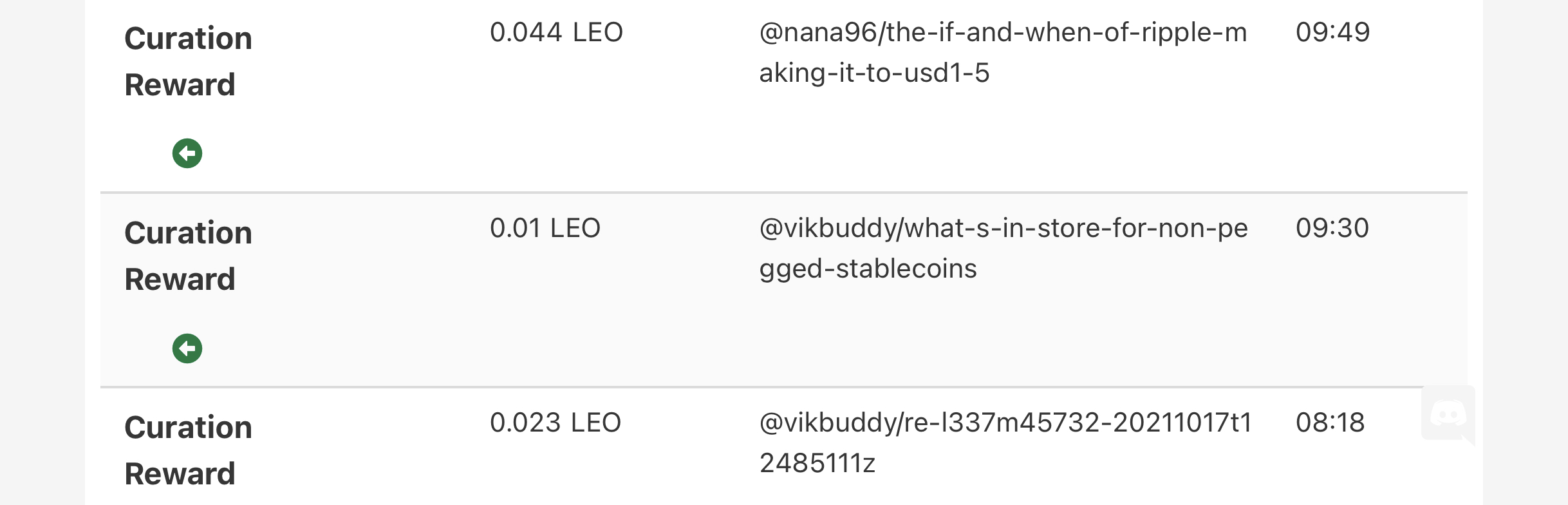
Task: Click the 09:30 timestamp
Action: 1332,228
